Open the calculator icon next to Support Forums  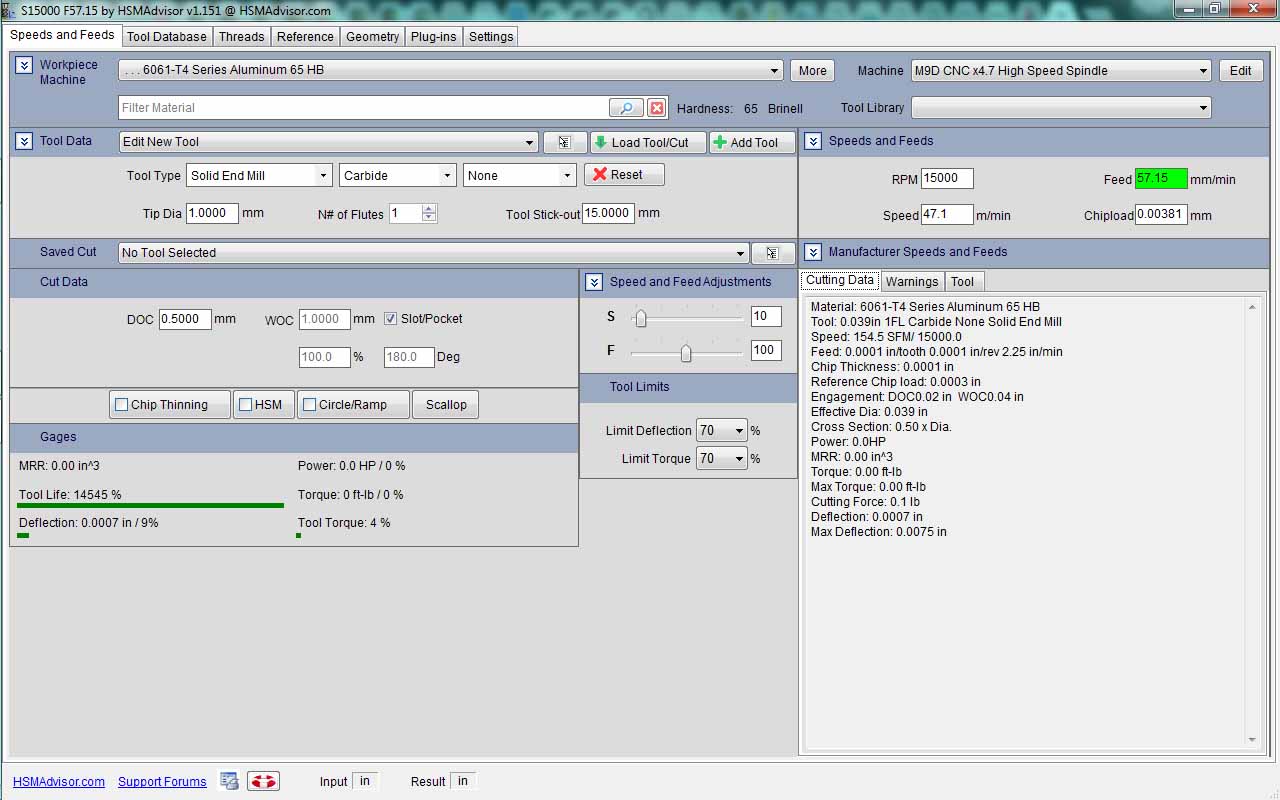[x=230, y=781]
